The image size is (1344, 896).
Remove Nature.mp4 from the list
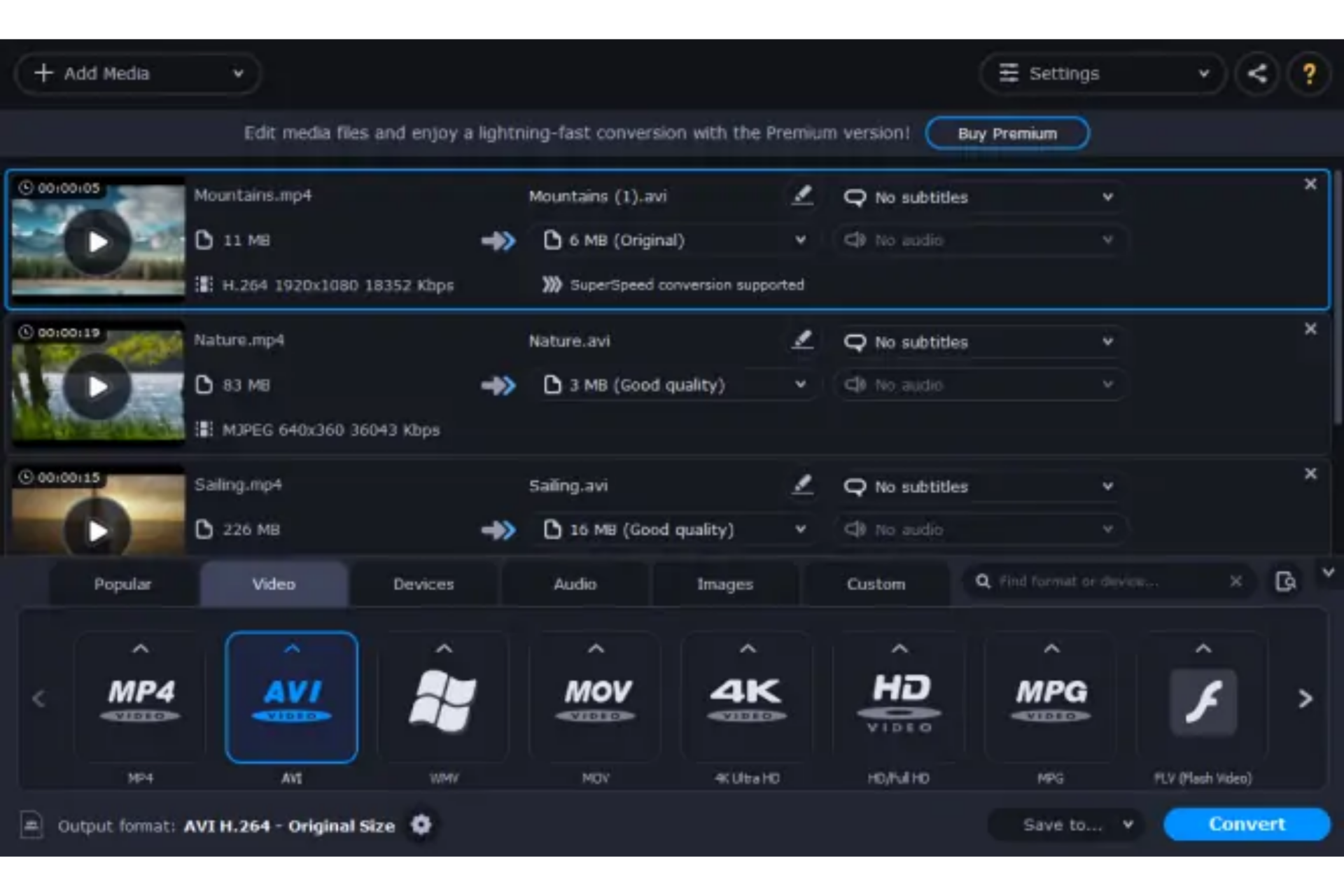pos(1310,329)
